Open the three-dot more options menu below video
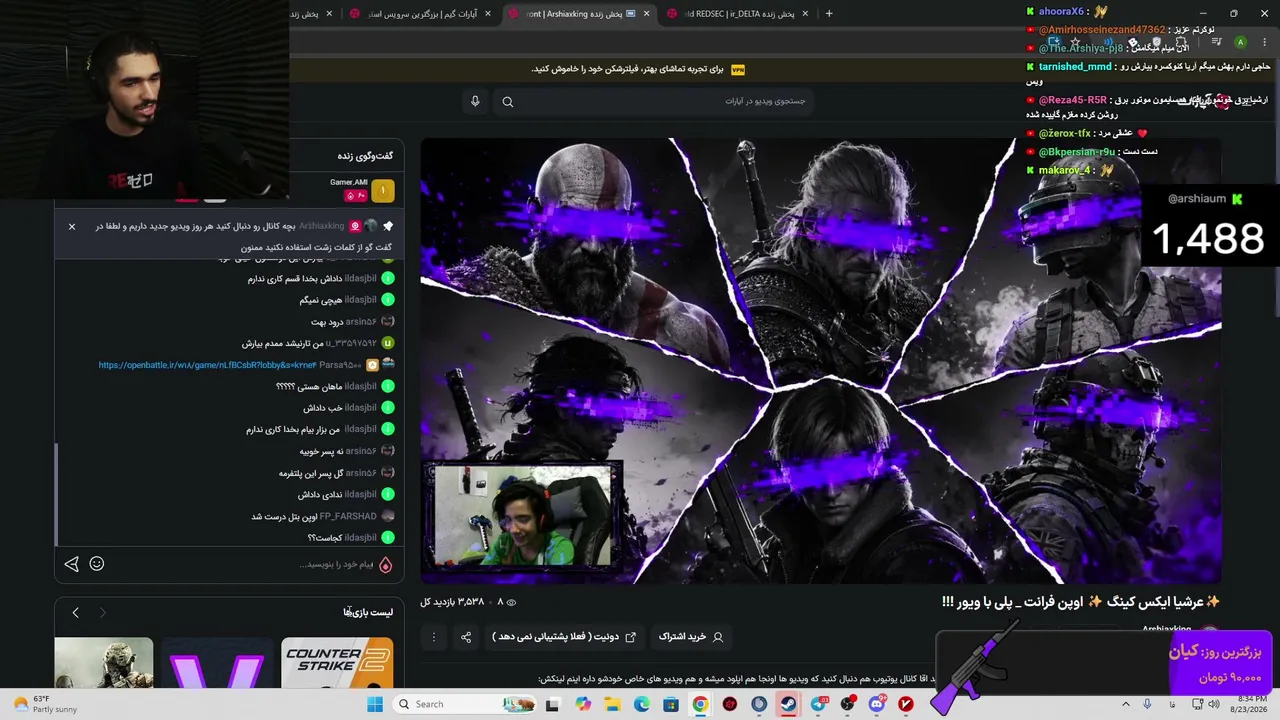The height and width of the screenshot is (720, 1280). (x=434, y=637)
